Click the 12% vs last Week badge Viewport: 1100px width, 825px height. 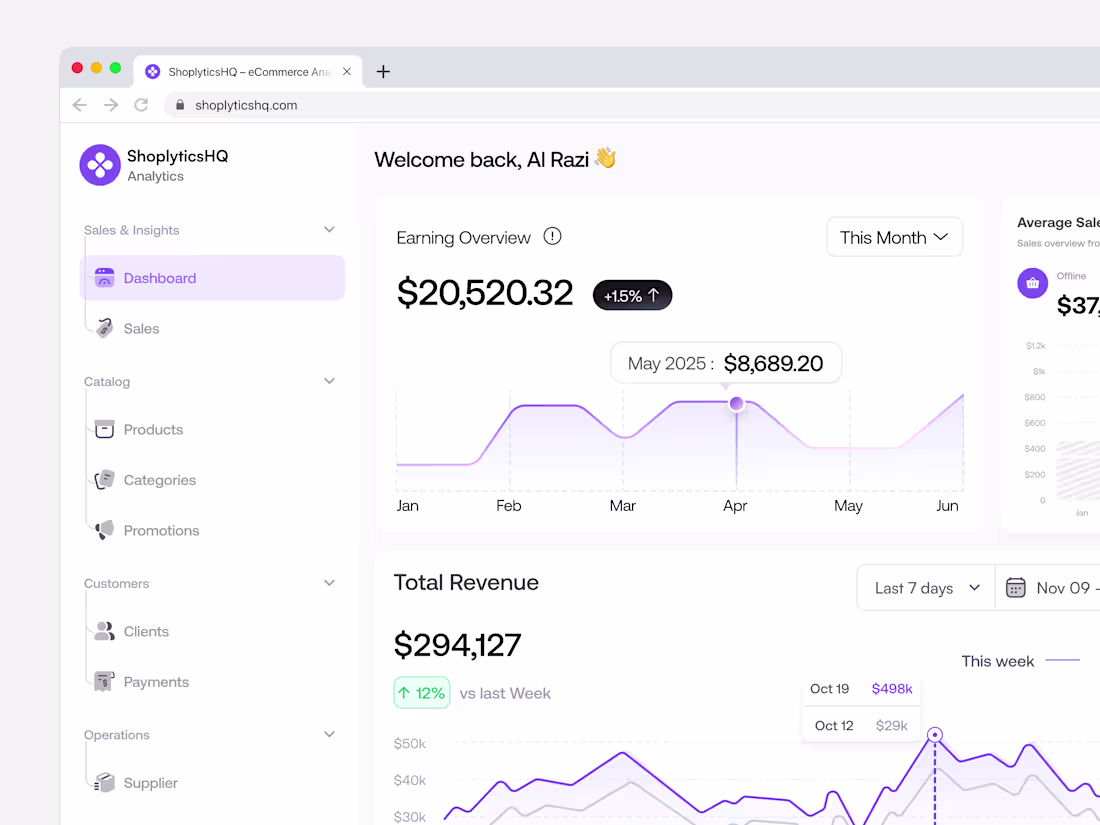coord(421,692)
